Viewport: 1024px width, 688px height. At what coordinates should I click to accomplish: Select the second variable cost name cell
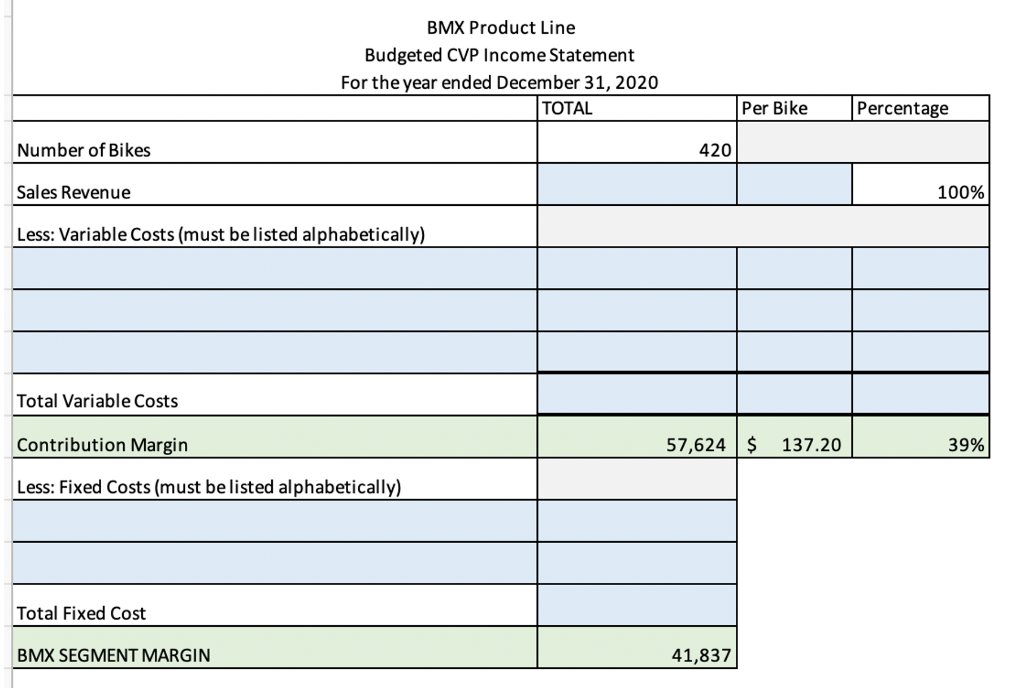click(275, 310)
